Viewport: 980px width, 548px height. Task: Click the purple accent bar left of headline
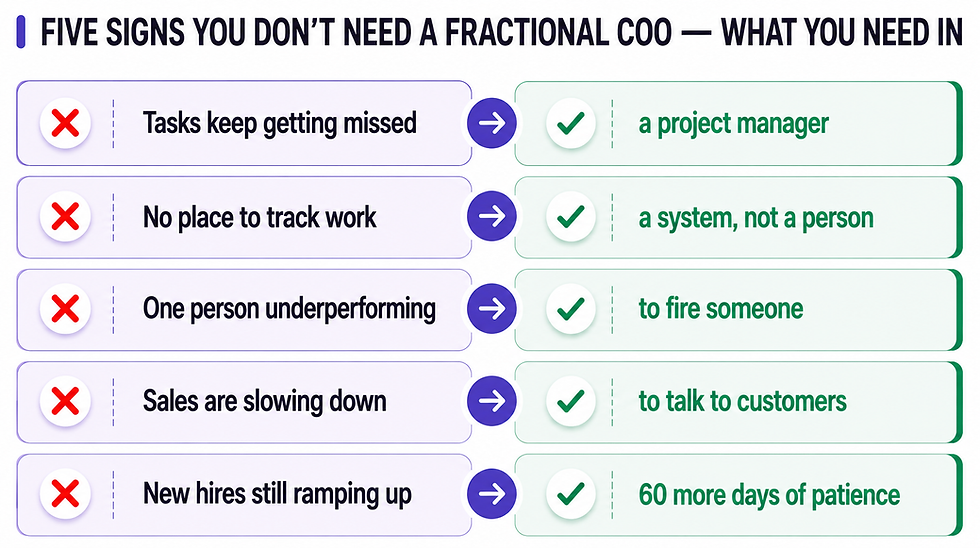click(x=21, y=32)
